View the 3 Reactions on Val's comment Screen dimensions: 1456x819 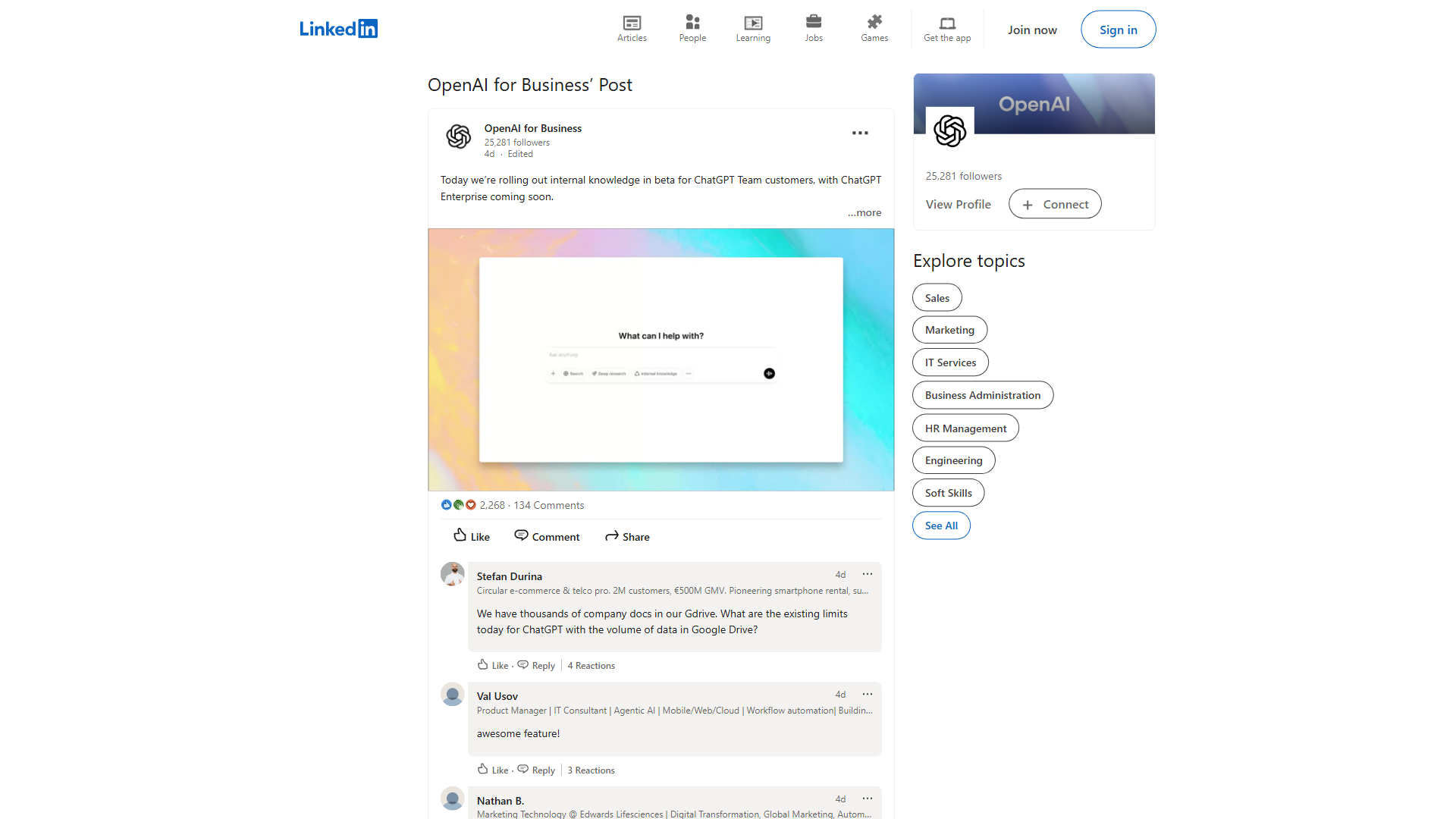coord(591,770)
